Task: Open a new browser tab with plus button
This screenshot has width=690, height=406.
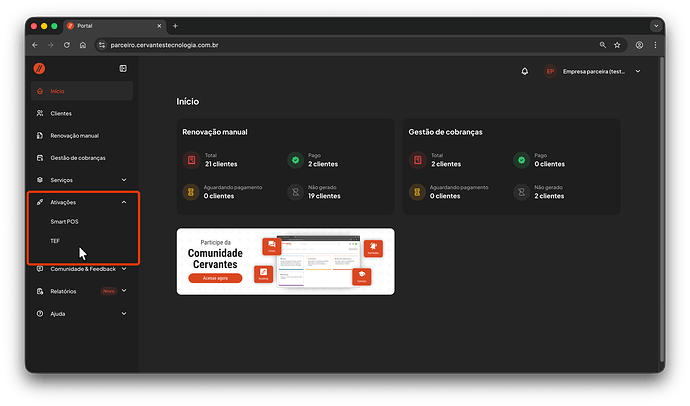Action: point(175,25)
